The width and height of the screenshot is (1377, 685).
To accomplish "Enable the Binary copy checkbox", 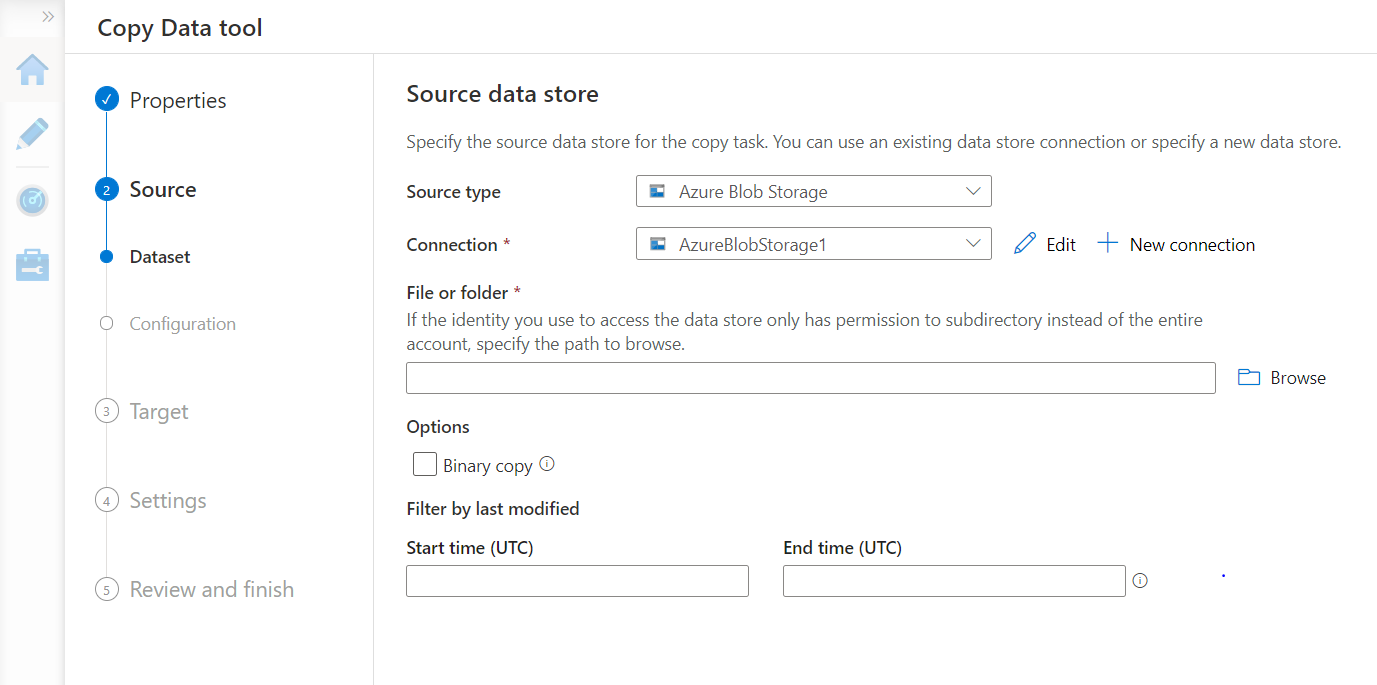I will (x=425, y=465).
